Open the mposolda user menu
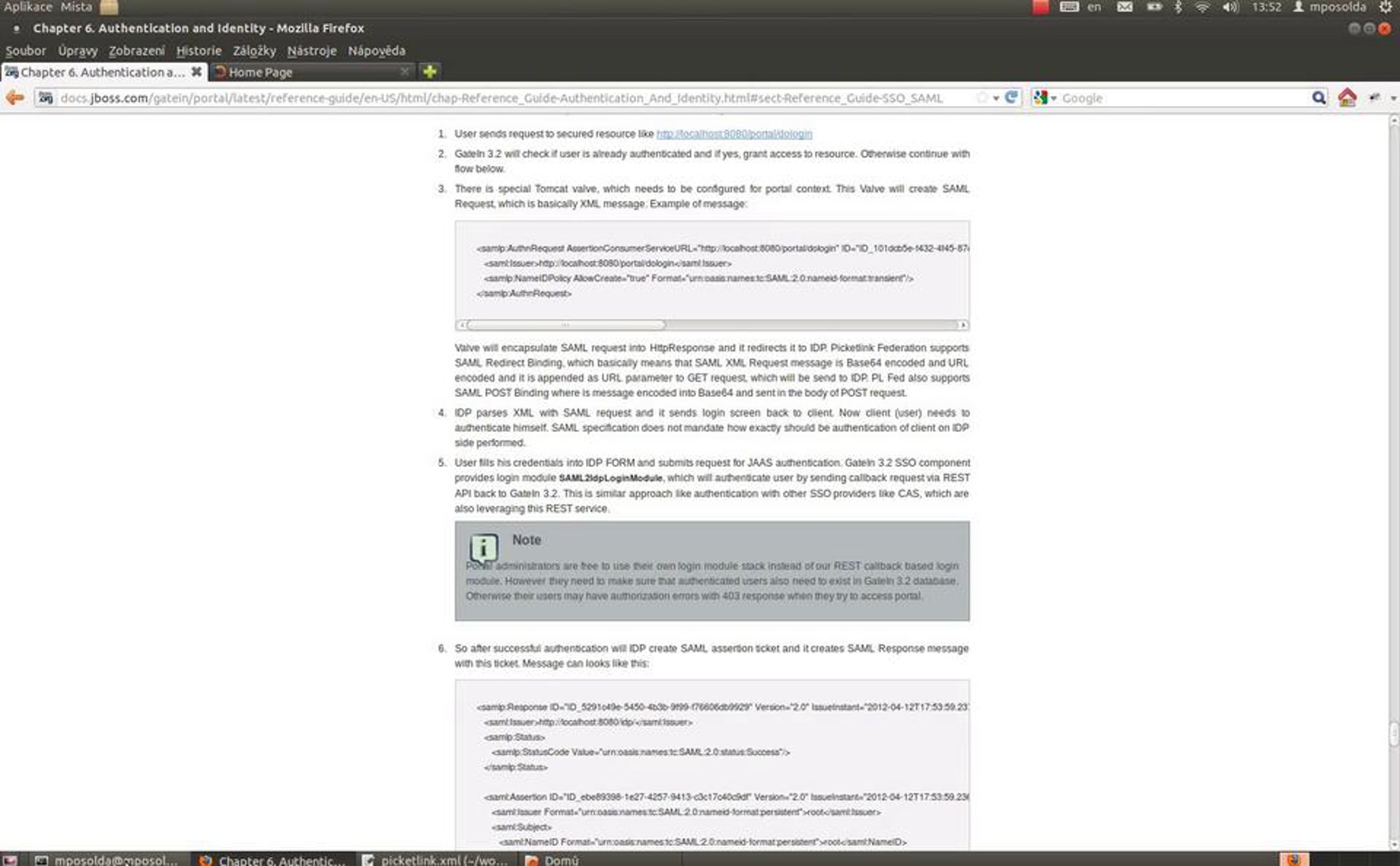The width and height of the screenshot is (1400, 866). [x=1329, y=7]
